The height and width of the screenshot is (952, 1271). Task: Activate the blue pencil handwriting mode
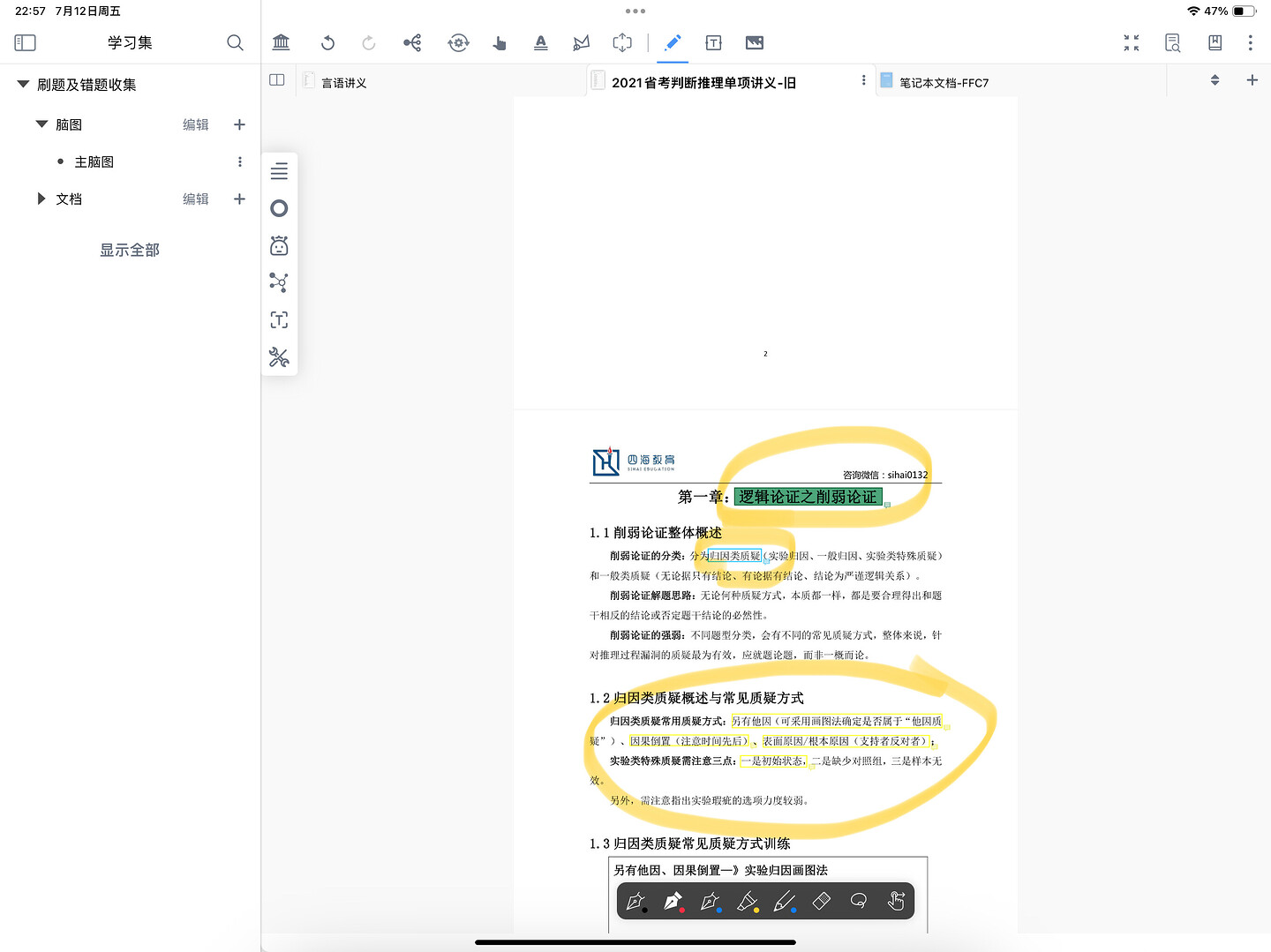pyautogui.click(x=673, y=42)
